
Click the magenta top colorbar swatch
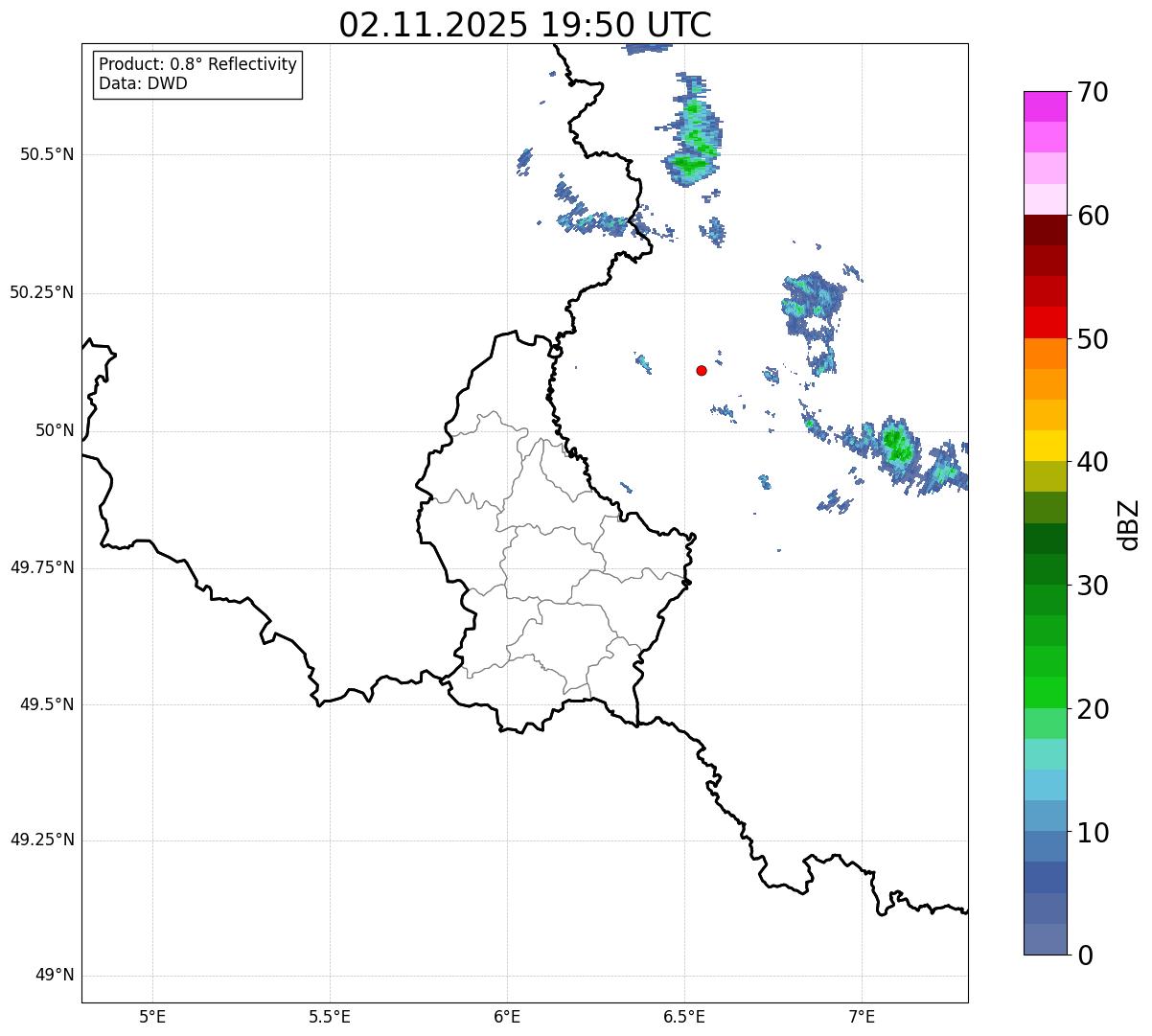pos(1046,106)
